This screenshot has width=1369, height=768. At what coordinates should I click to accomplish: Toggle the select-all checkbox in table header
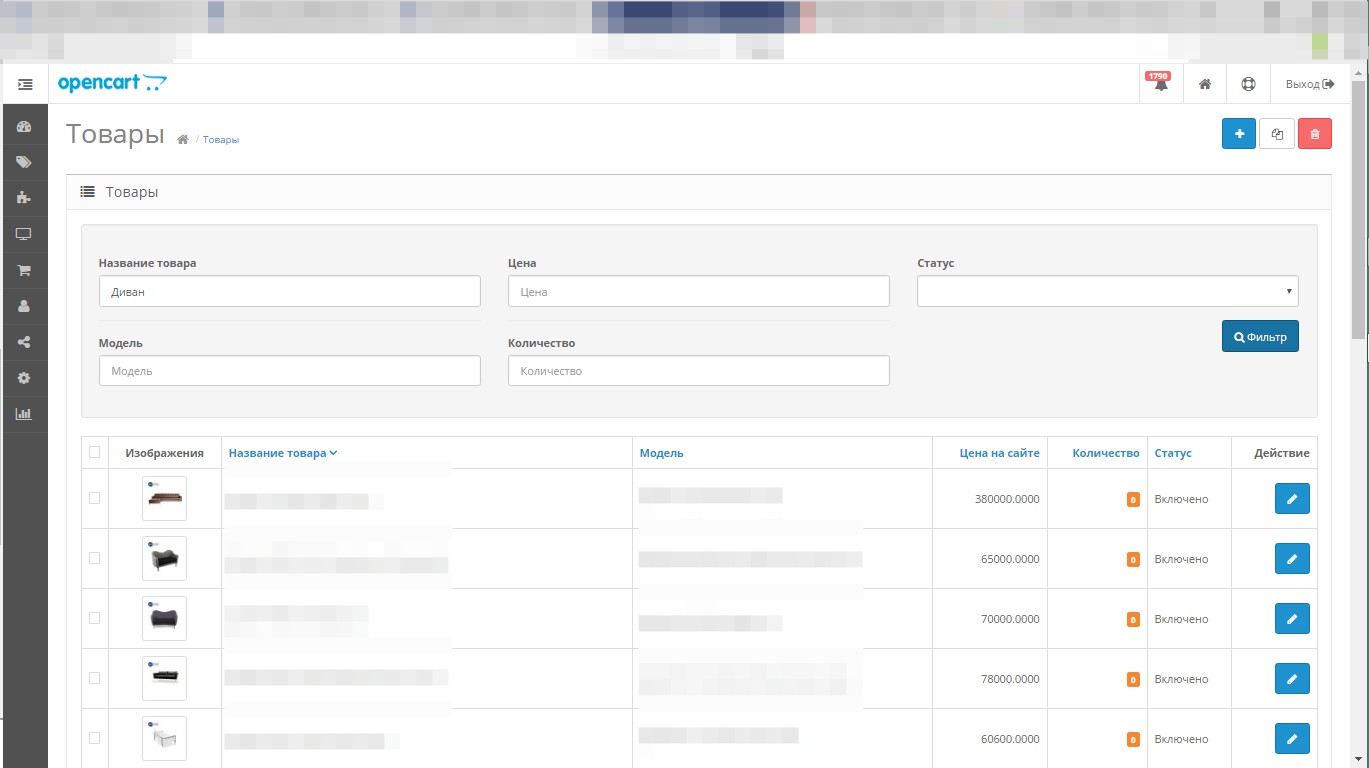[95, 452]
